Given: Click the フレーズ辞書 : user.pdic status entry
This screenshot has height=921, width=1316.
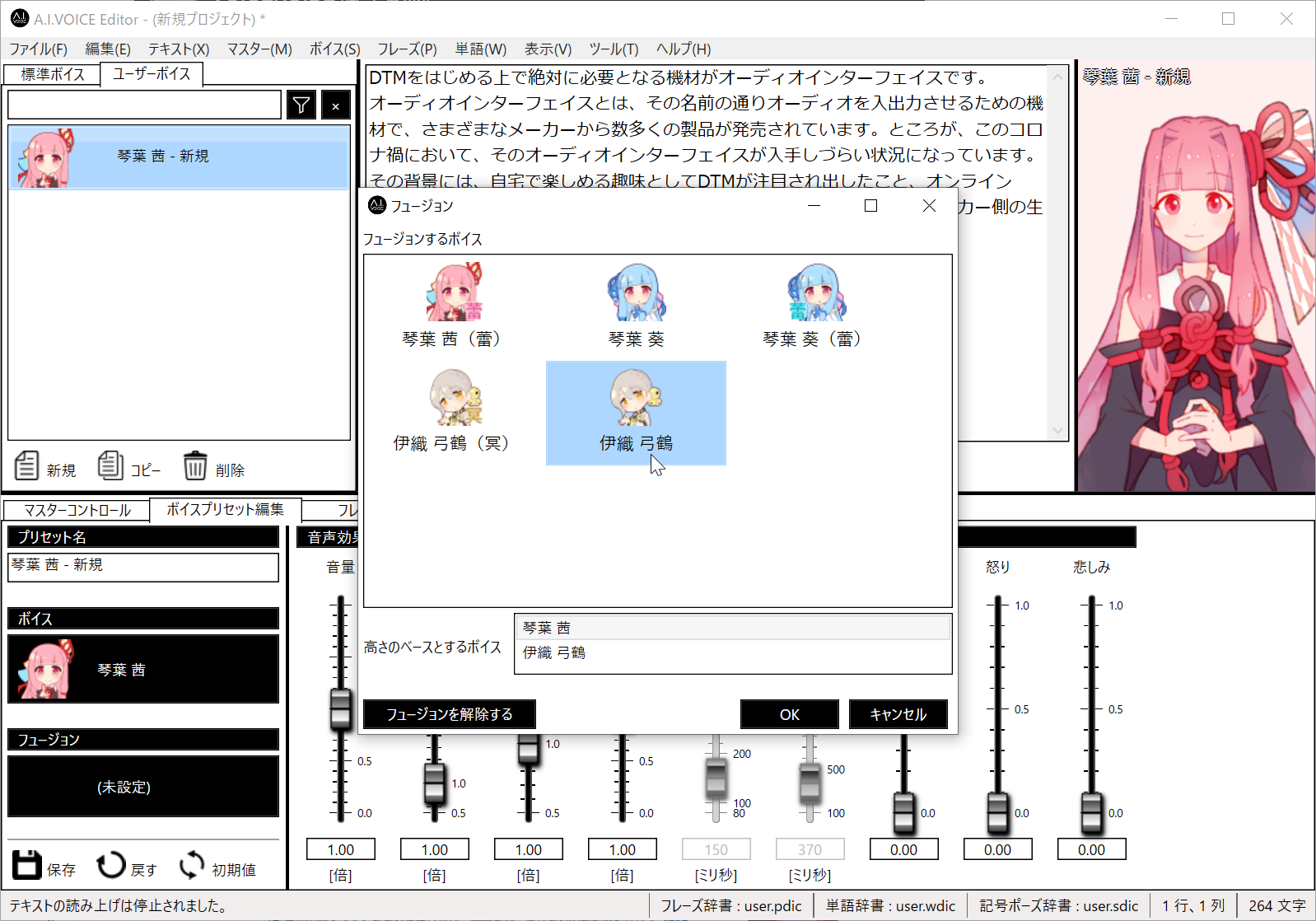Looking at the screenshot, I should tap(731, 905).
